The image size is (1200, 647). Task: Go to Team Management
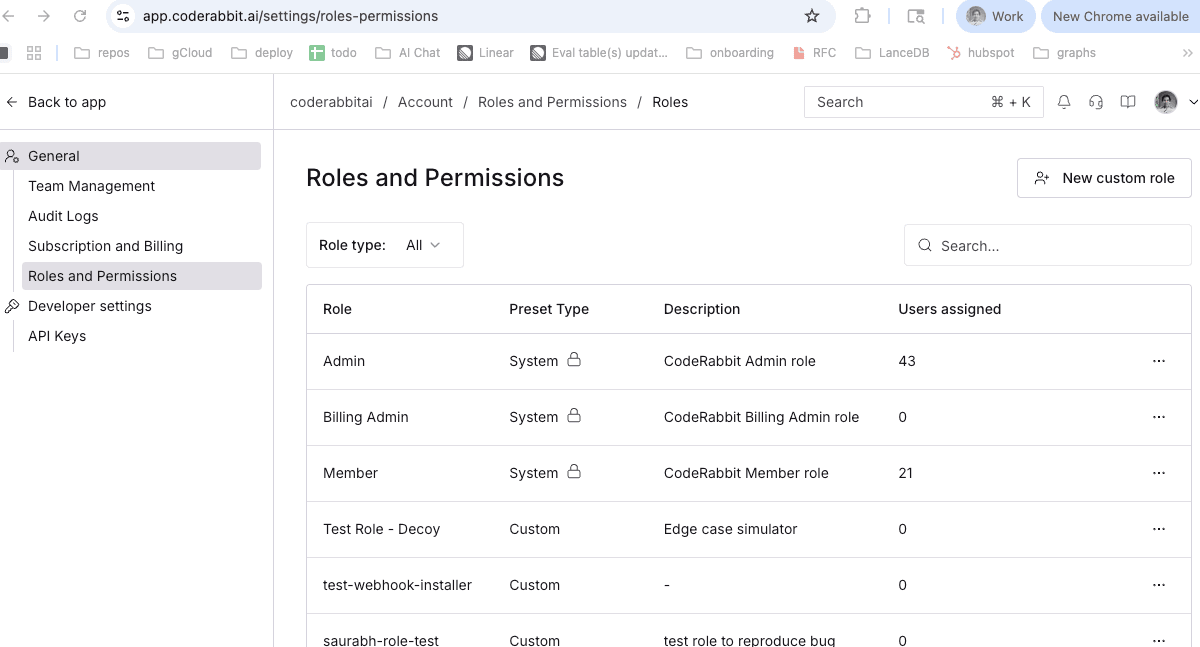pos(91,186)
